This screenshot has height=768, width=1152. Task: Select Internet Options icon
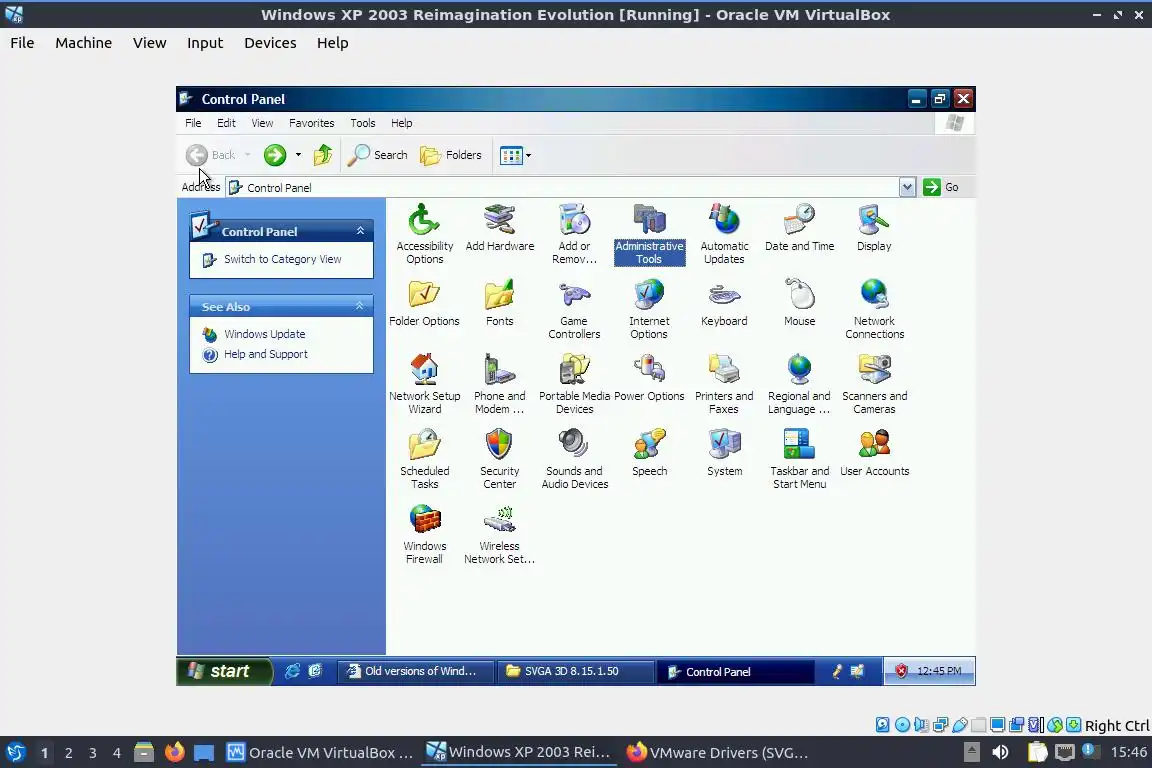[649, 309]
